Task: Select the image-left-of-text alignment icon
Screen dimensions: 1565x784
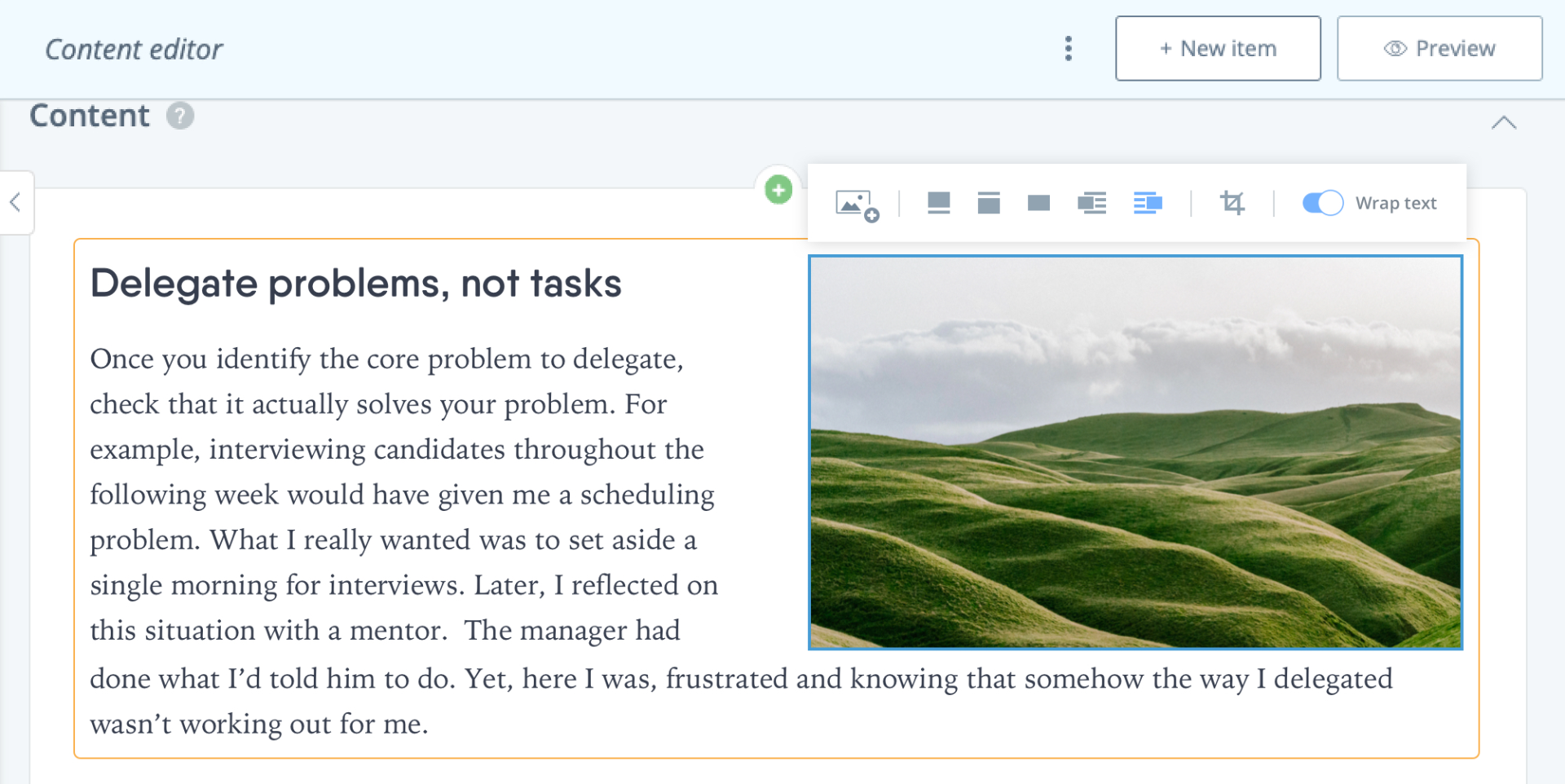Action: tap(1091, 203)
